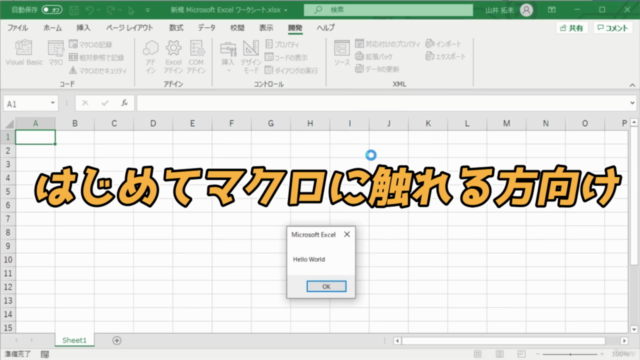The width and height of the screenshot is (640, 360).
Task: Open control Properties (プロパティ)
Action: tap(282, 44)
